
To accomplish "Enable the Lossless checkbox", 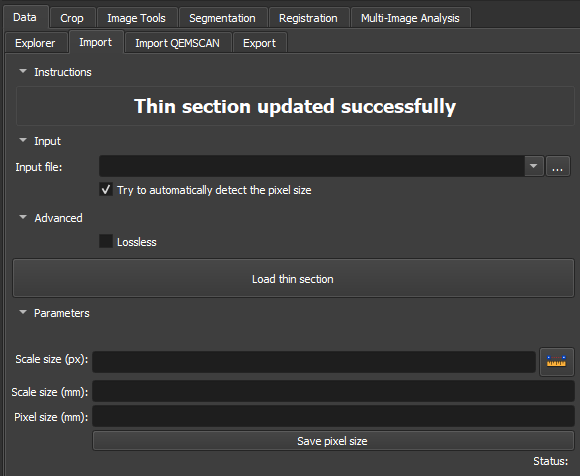I will (x=106, y=241).
